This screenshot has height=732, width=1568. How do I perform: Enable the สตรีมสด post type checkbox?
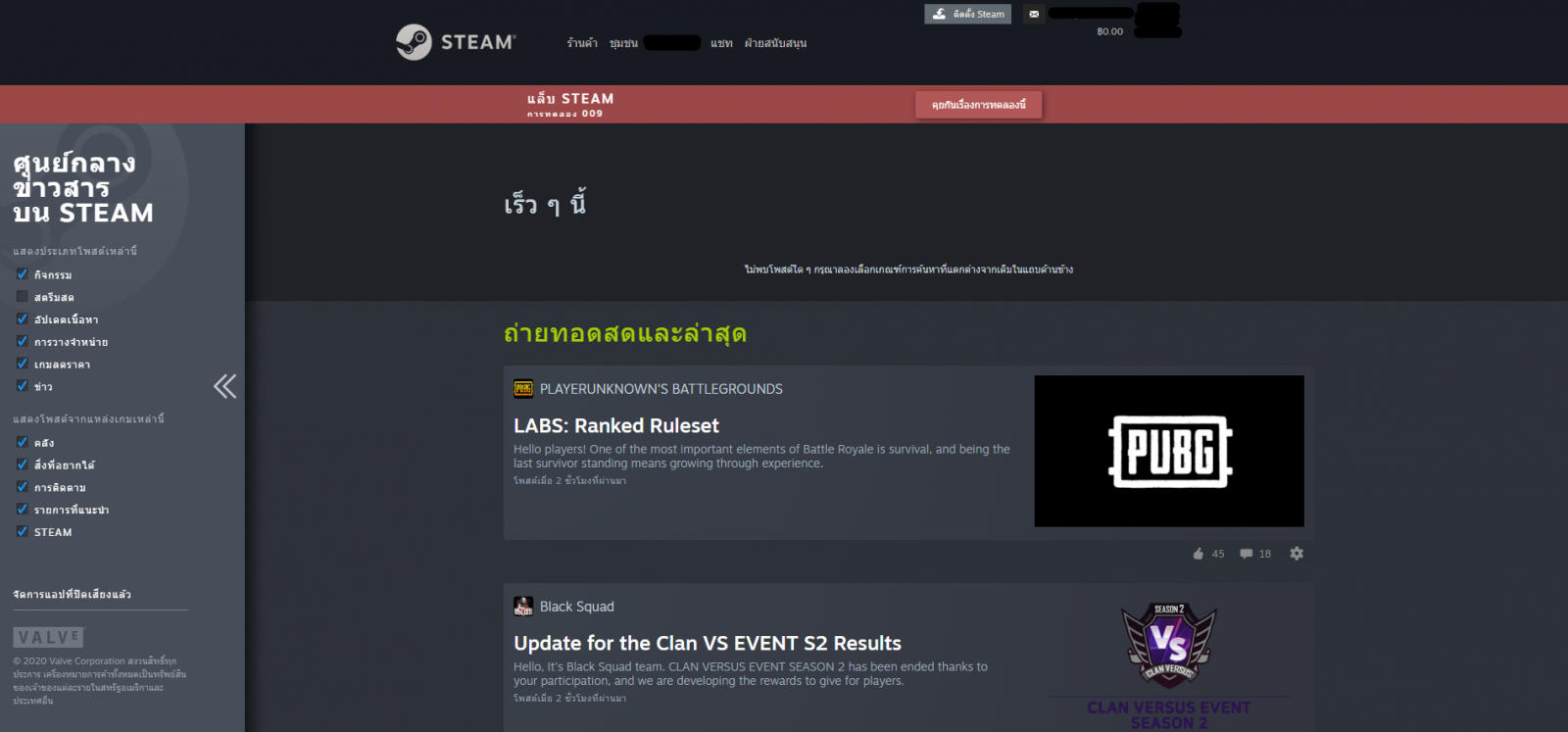pos(22,297)
